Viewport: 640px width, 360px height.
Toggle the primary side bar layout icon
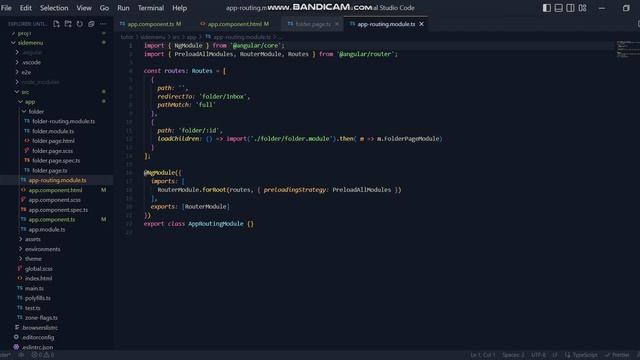[547, 8]
